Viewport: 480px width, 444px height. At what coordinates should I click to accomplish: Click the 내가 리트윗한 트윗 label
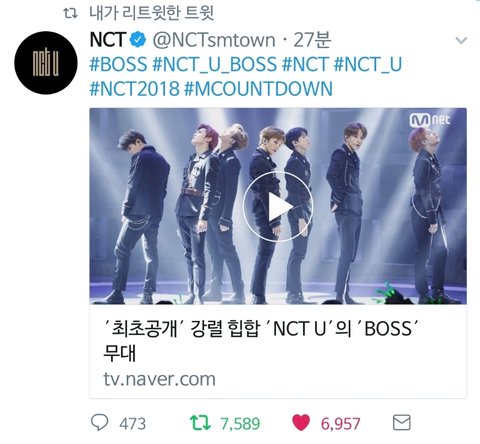point(152,13)
